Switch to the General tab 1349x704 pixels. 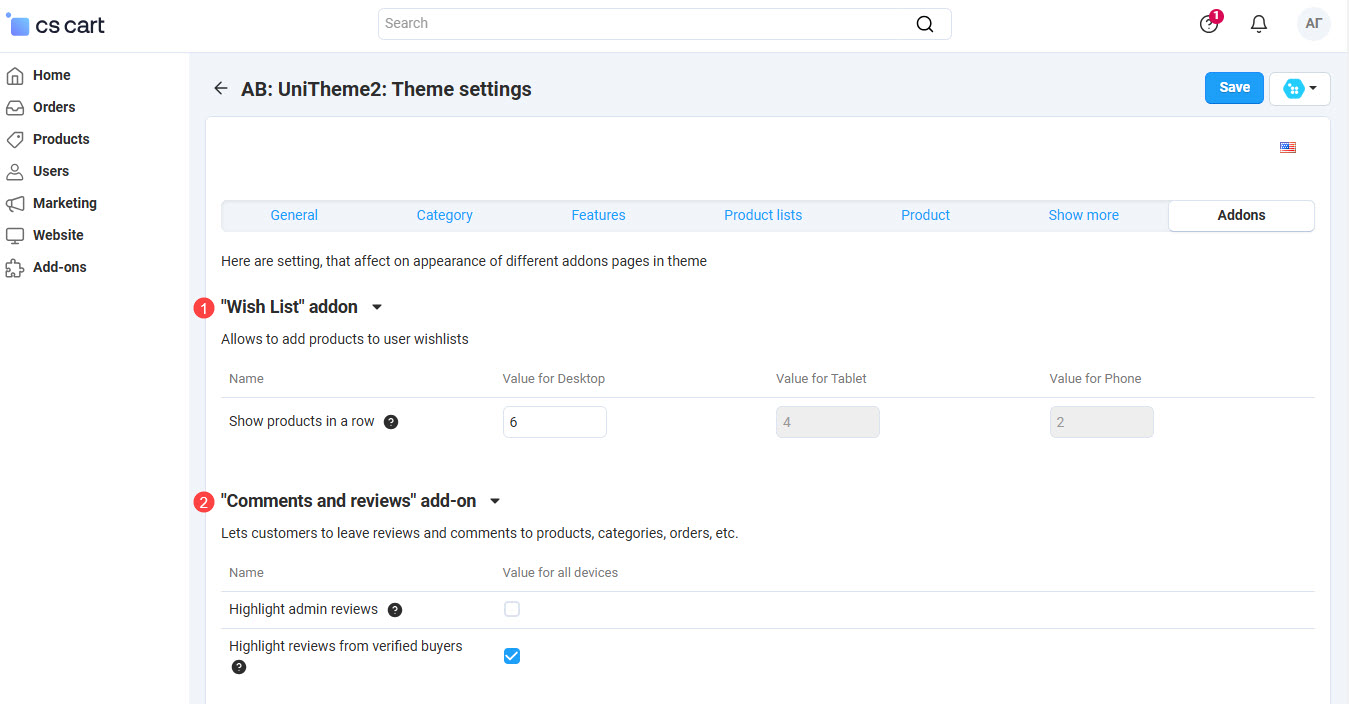tap(294, 215)
